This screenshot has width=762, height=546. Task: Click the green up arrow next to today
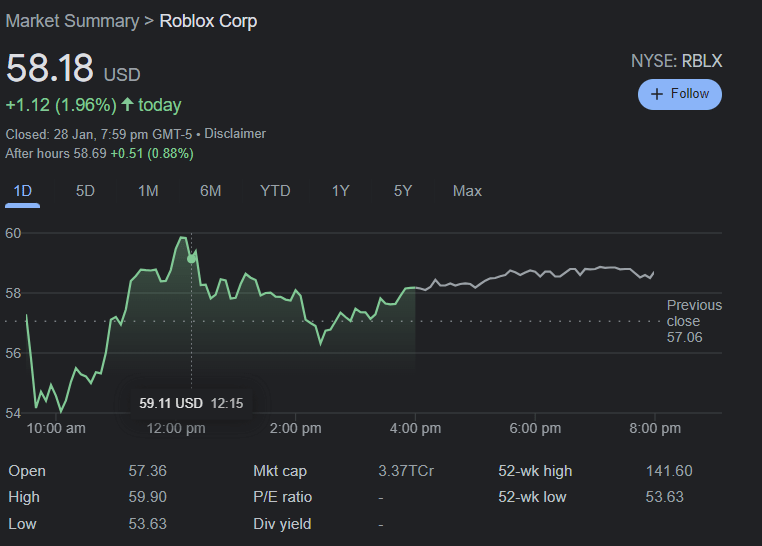click(x=127, y=104)
